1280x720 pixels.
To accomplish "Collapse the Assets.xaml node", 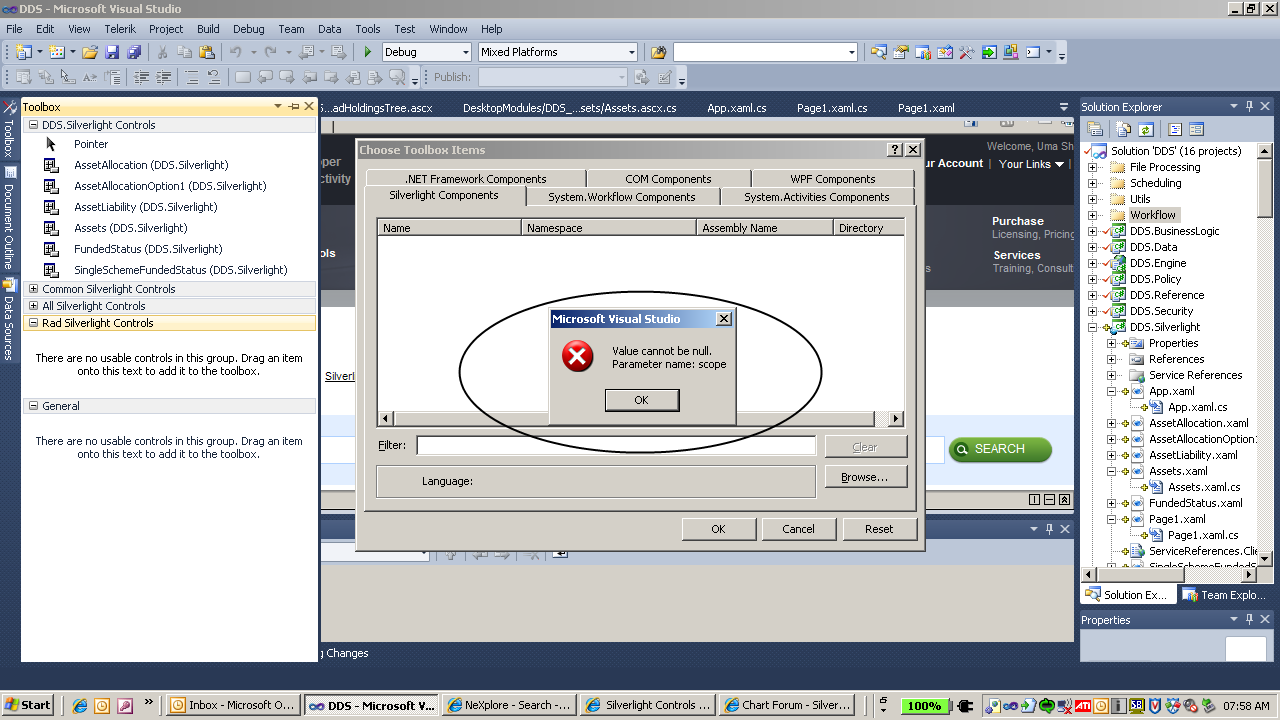I will (1111, 471).
